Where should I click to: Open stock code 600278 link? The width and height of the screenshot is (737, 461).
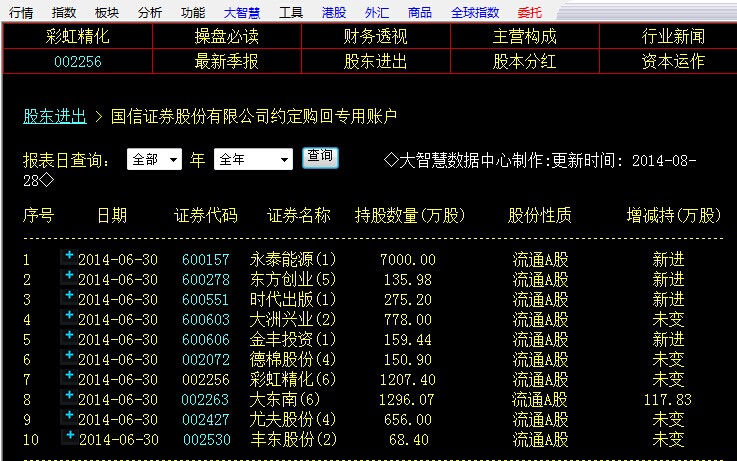point(205,280)
